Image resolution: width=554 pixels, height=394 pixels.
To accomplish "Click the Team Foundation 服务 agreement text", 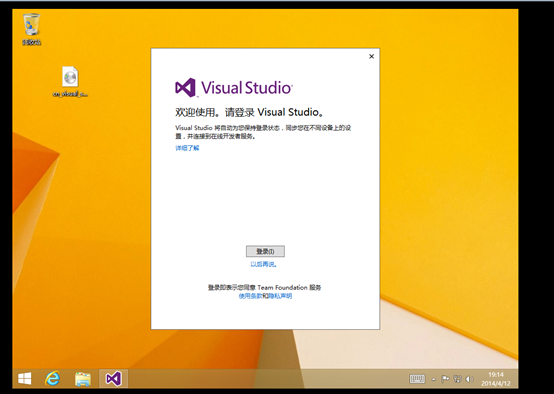I will [x=264, y=288].
